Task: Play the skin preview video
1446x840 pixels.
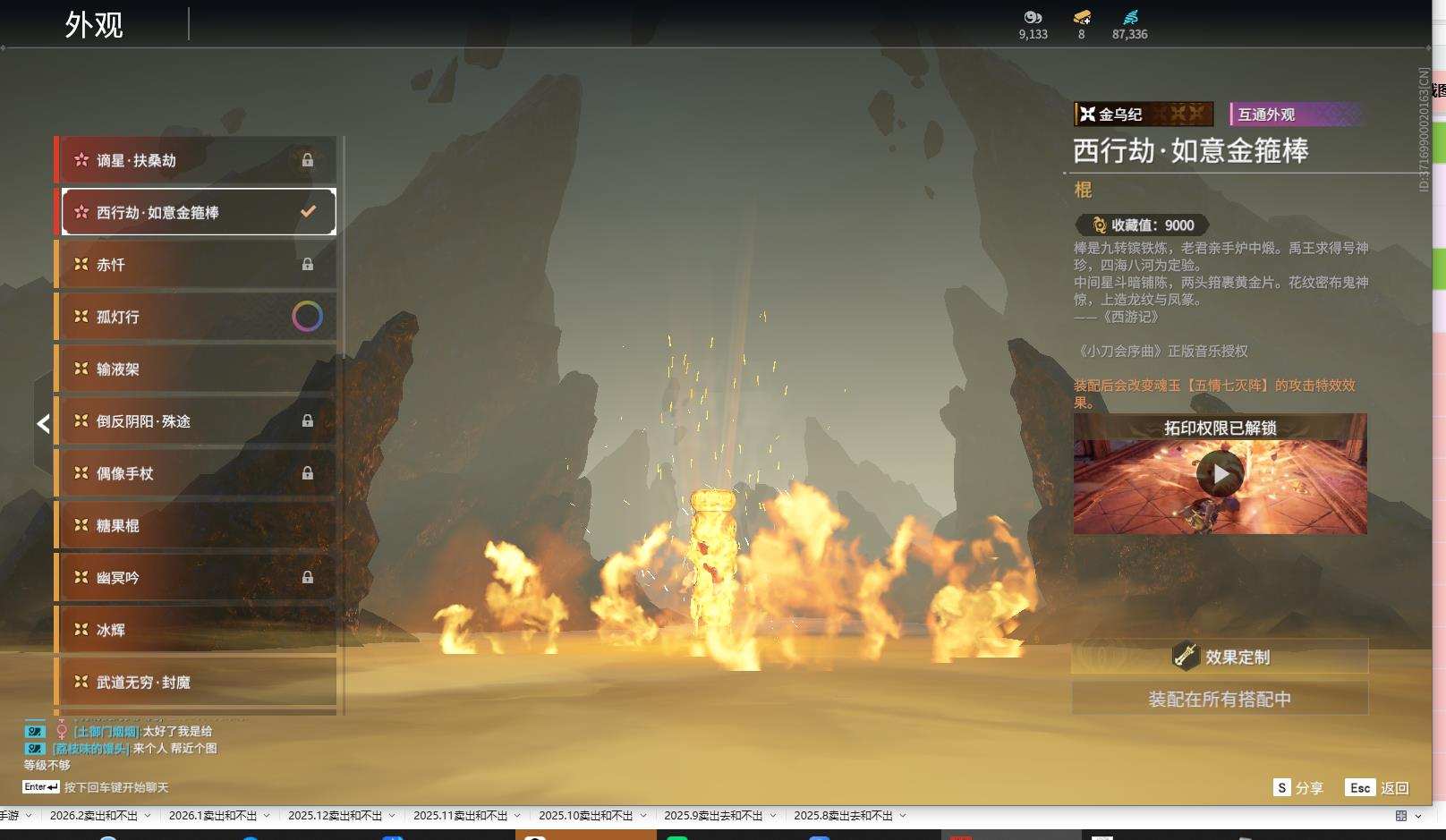Action: pos(1221,474)
